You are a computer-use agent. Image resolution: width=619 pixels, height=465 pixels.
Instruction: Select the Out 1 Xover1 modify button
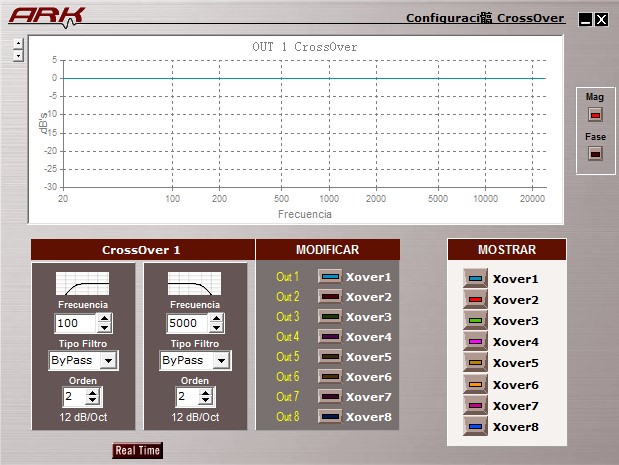point(330,277)
